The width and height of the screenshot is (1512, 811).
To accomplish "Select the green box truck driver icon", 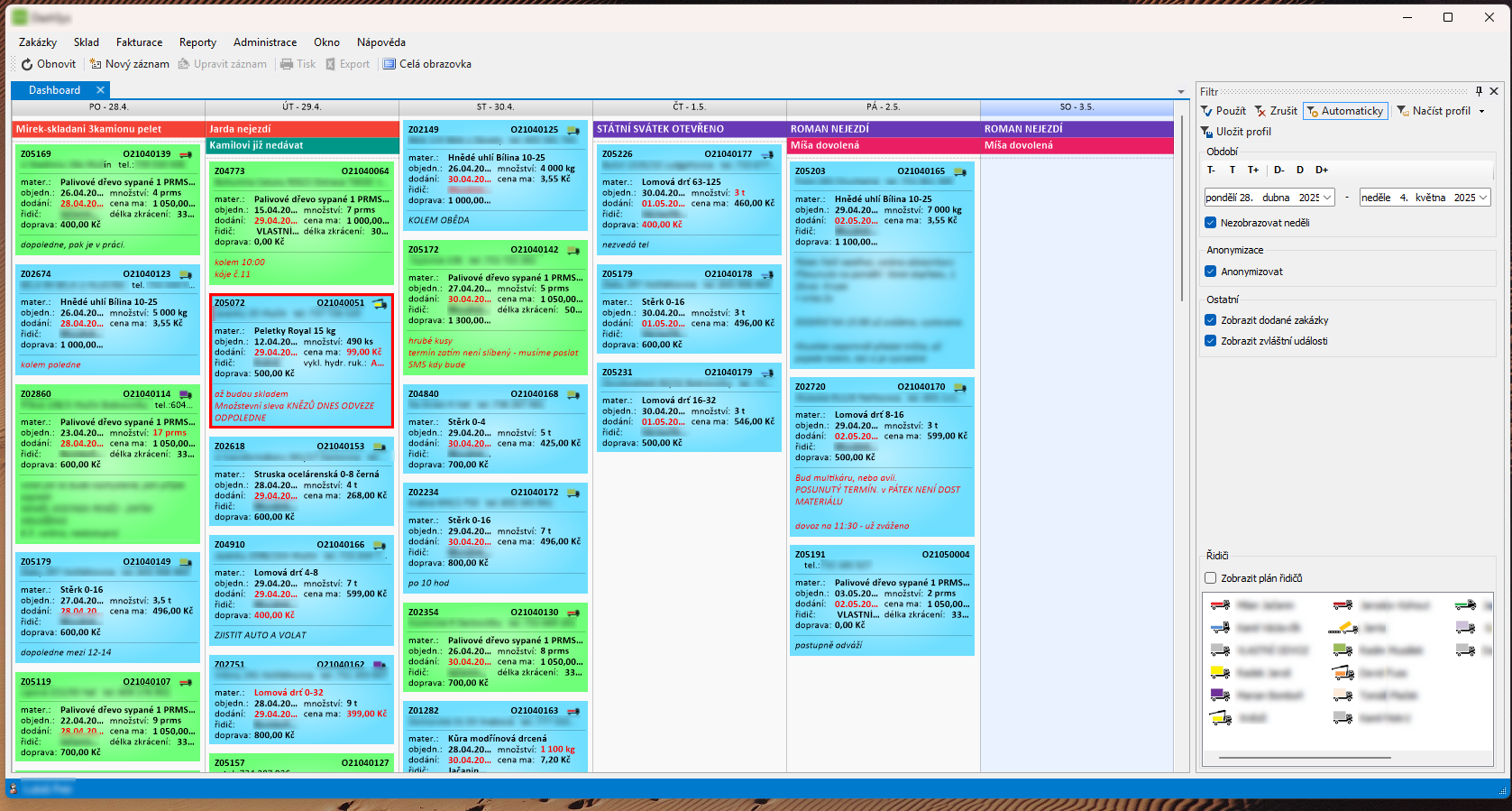I will coord(1342,650).
